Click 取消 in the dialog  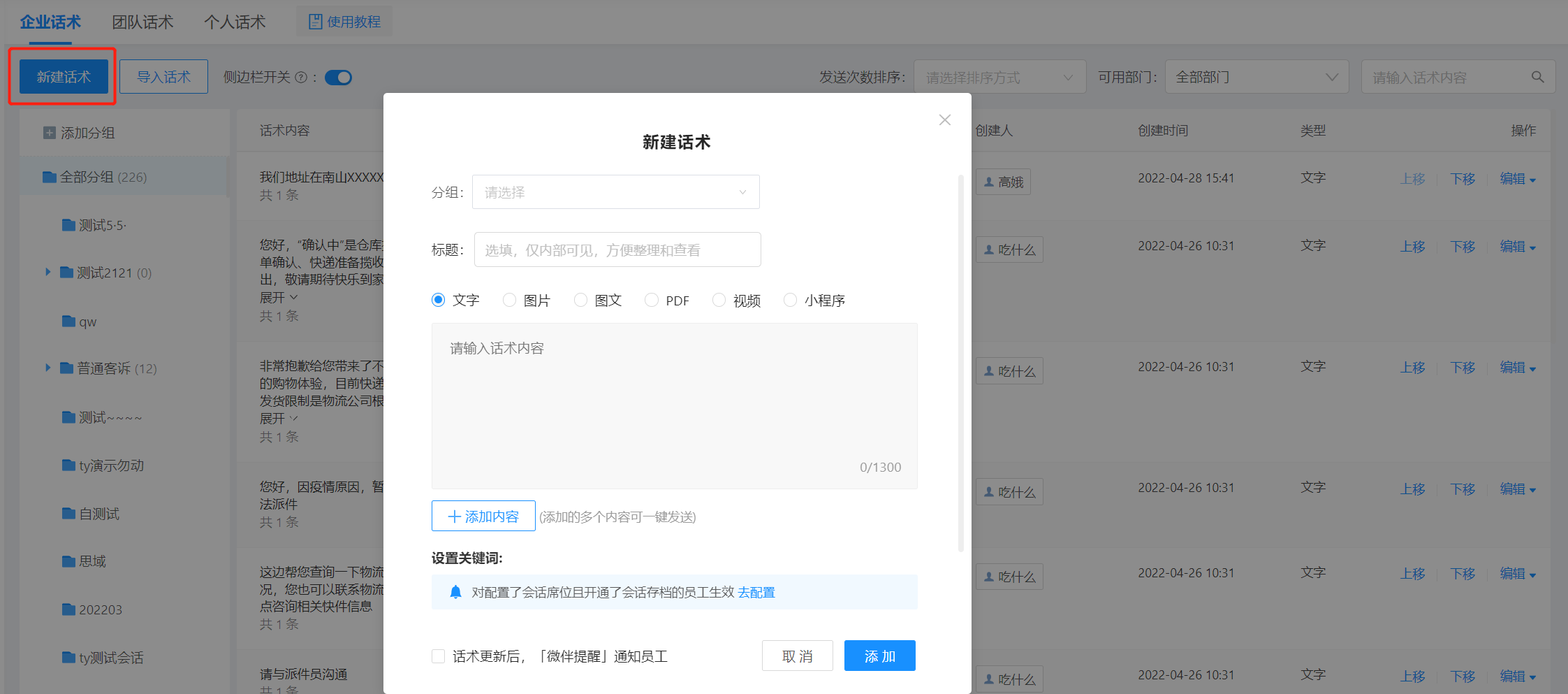798,656
